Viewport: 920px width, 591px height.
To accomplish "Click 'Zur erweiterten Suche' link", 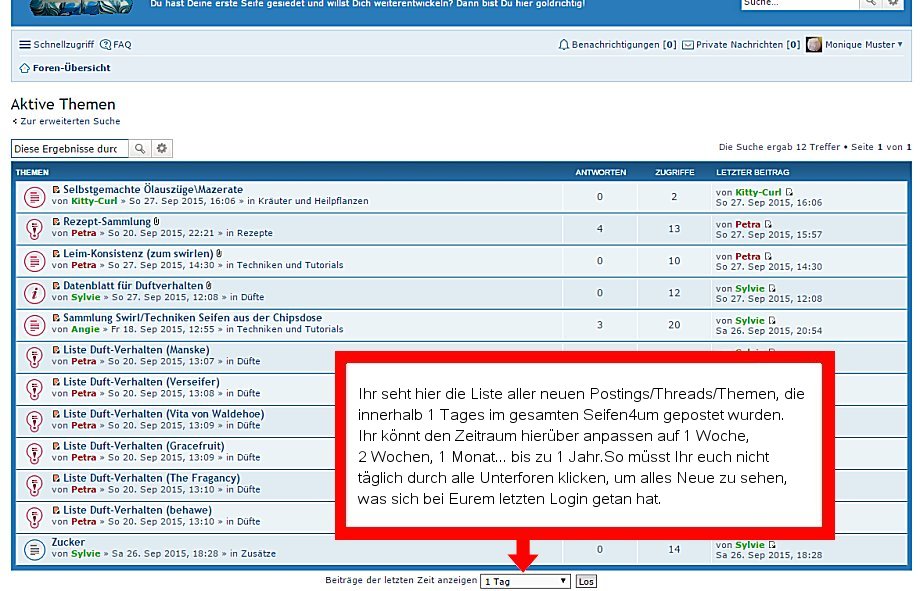I will (x=69, y=121).
